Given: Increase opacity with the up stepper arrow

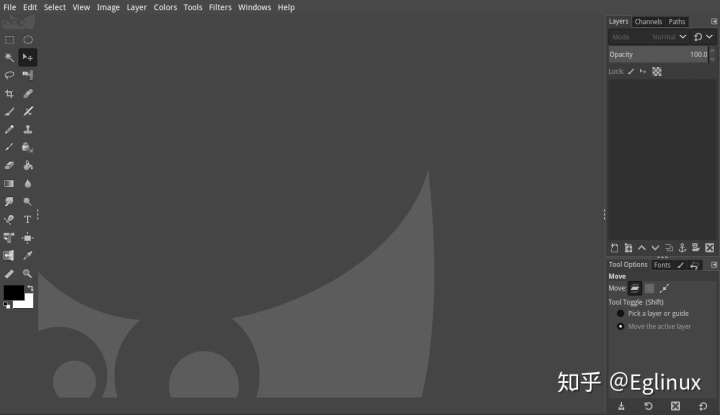Looking at the screenshot, I should (x=713, y=51).
